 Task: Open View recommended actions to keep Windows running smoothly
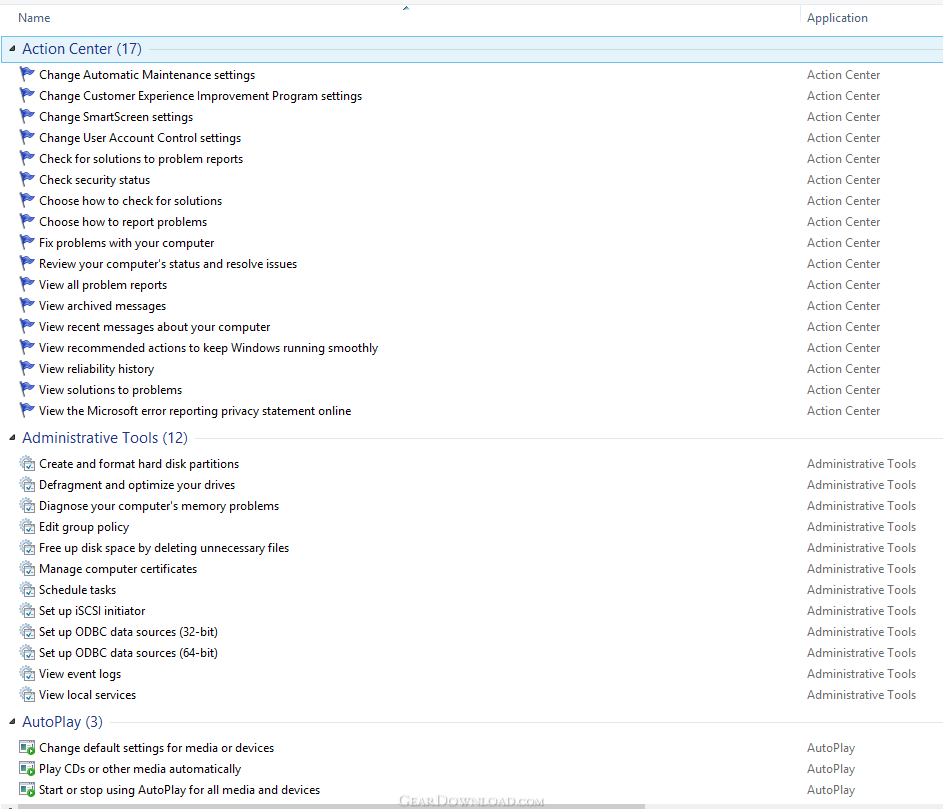click(208, 348)
